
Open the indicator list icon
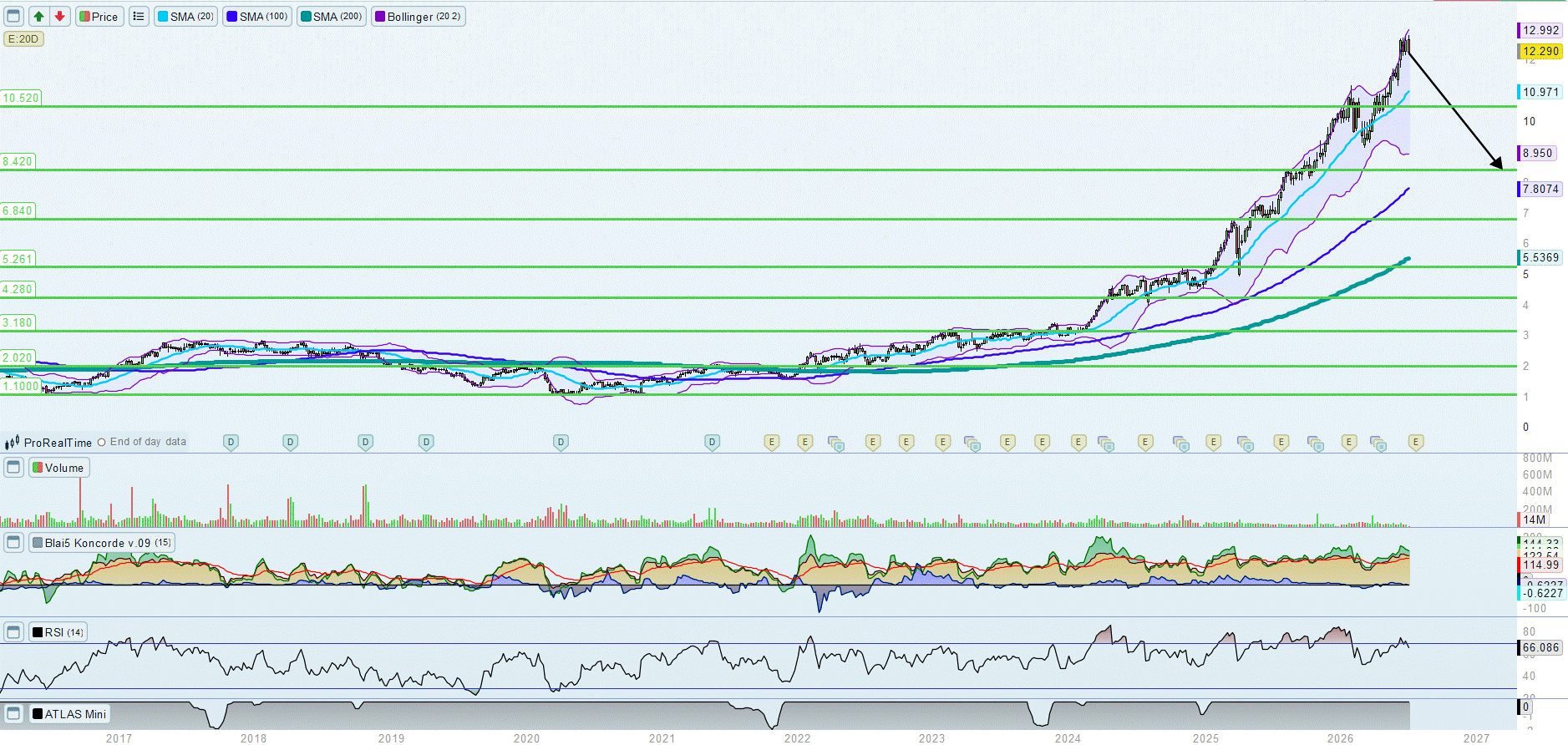click(139, 16)
